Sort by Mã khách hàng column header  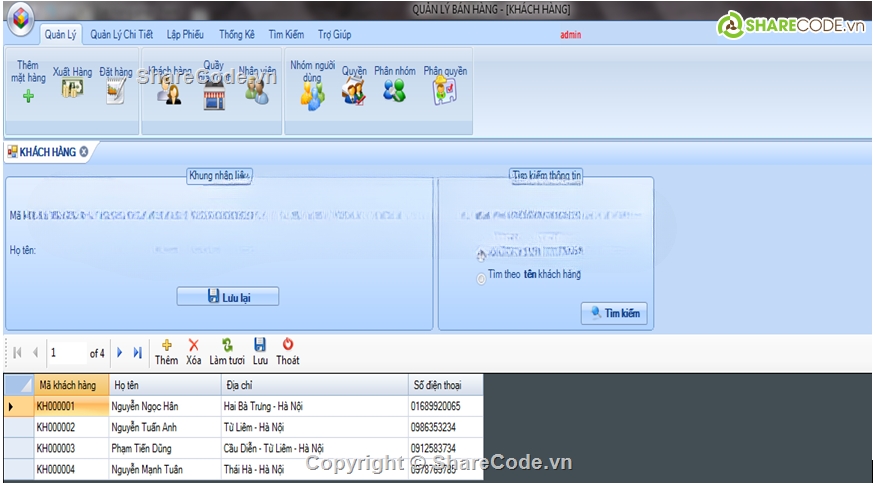click(x=72, y=385)
